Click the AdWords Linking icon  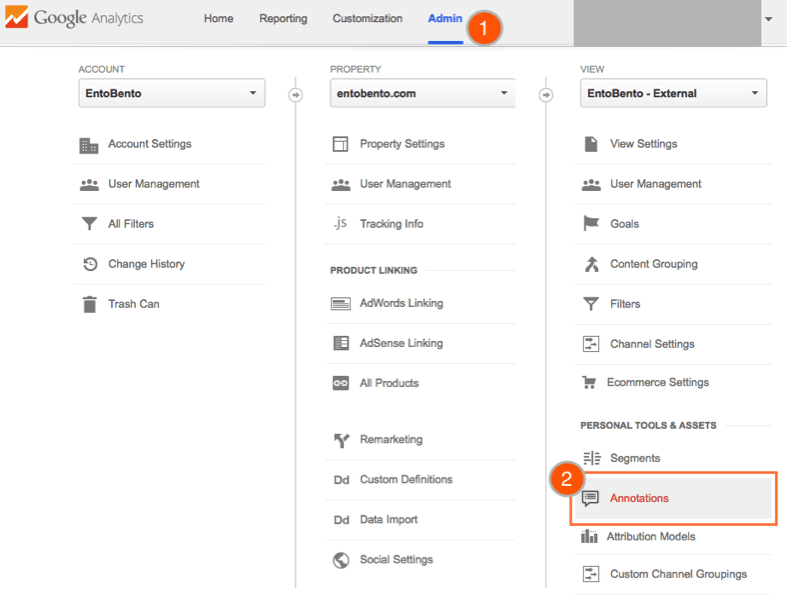pos(341,304)
